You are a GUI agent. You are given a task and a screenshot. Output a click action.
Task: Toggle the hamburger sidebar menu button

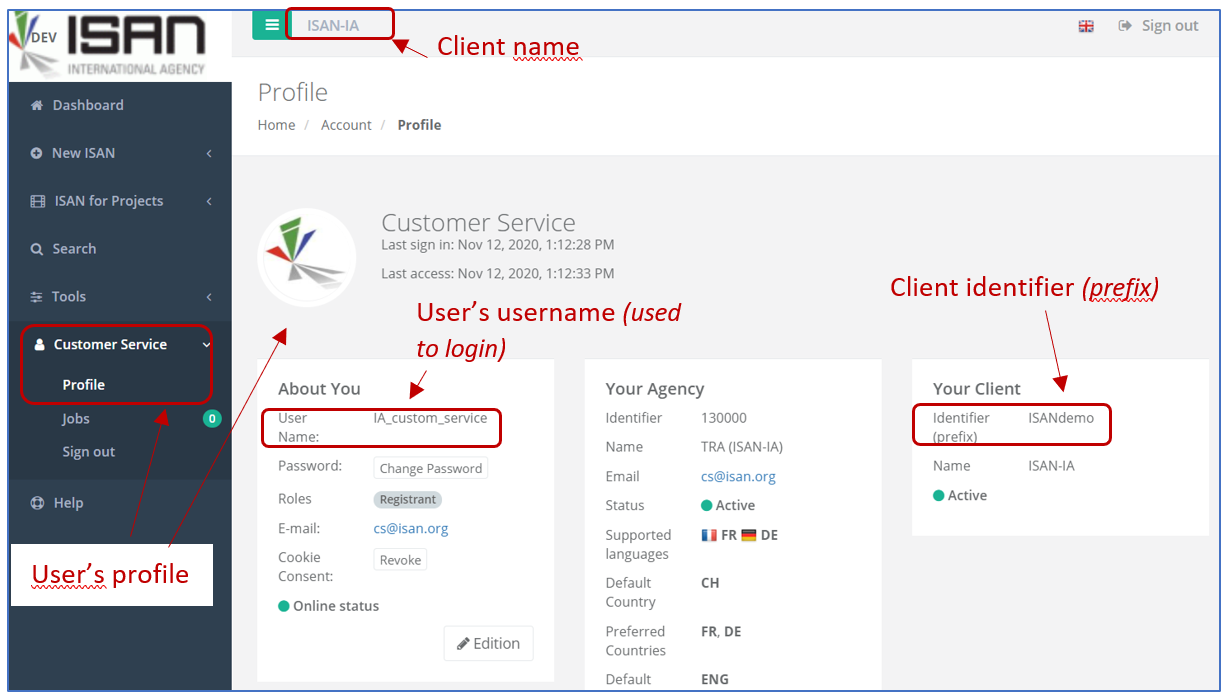tap(271, 25)
